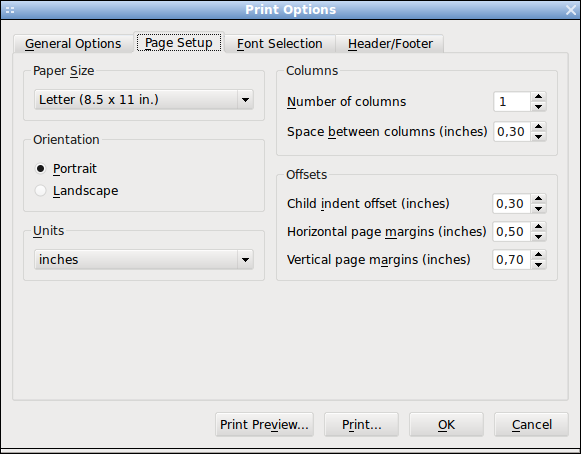Open the Font Selection tab
The height and width of the screenshot is (454, 581).
point(280,44)
